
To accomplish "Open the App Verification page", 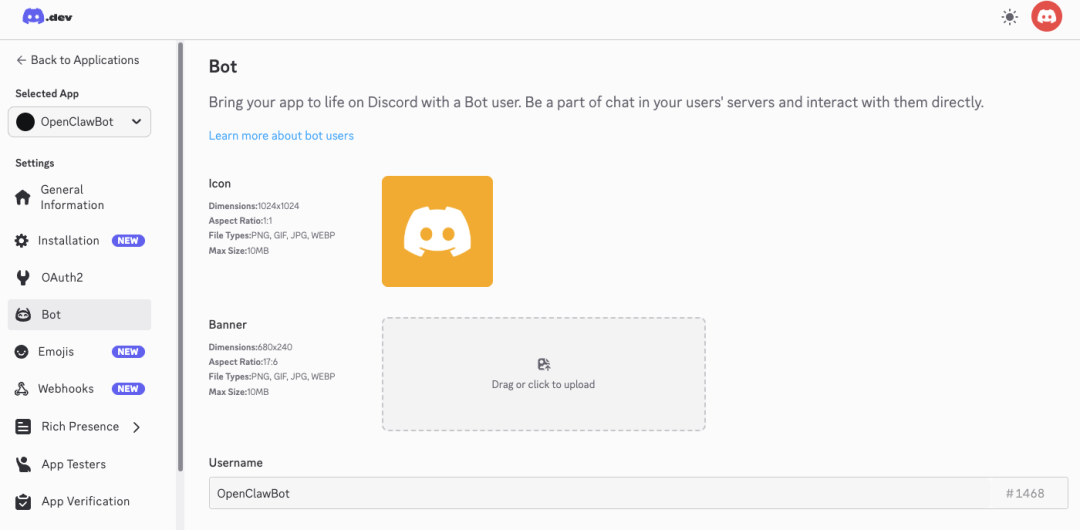I will point(85,501).
